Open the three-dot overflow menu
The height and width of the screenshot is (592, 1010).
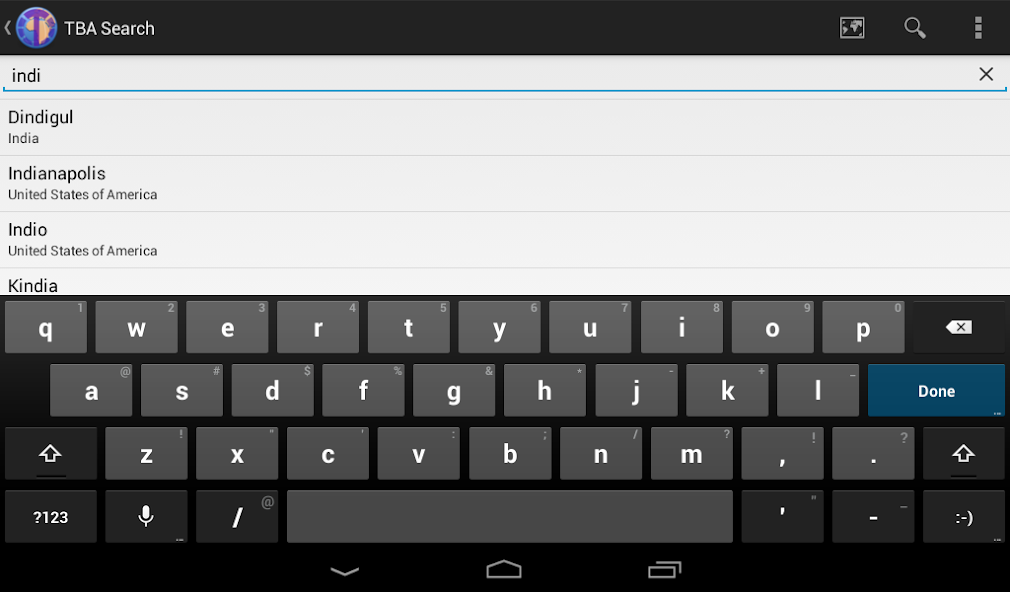tap(978, 28)
